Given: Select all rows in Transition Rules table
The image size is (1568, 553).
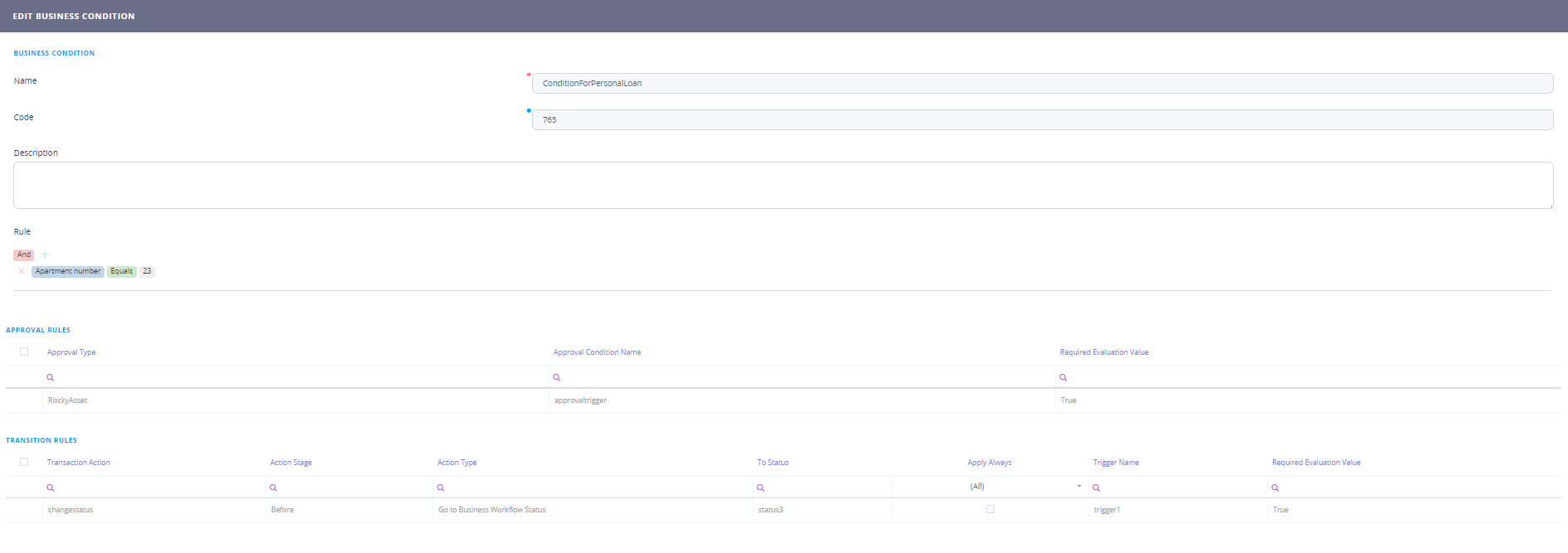Looking at the screenshot, I should tap(24, 462).
